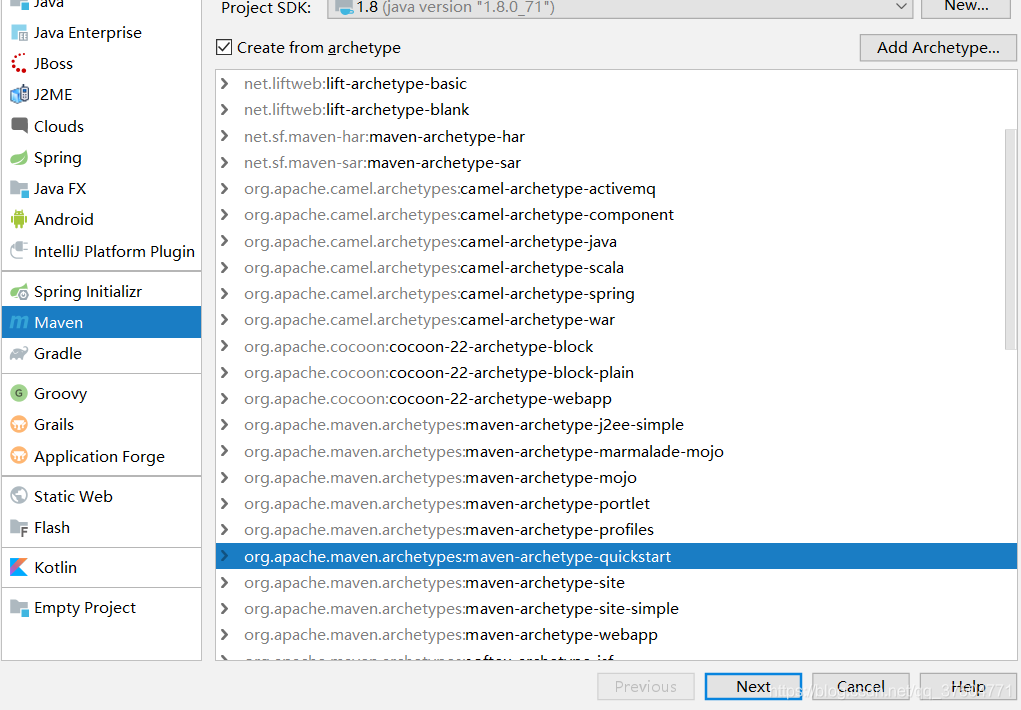This screenshot has height=710, width=1021.
Task: Switch to Spring project type
Action: click(102, 158)
